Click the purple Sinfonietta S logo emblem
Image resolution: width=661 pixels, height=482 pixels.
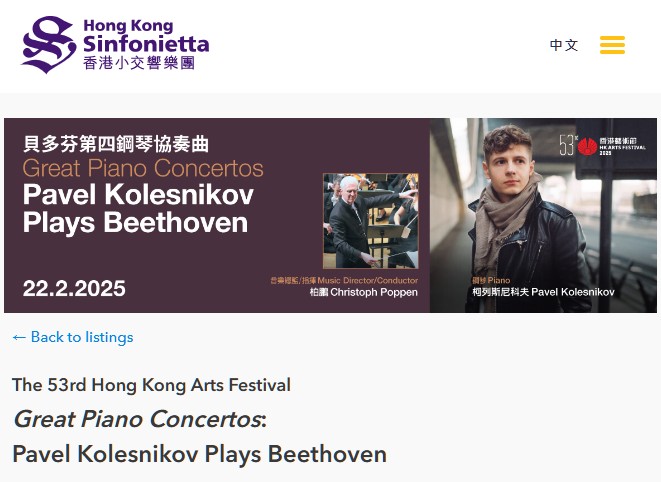(48, 44)
